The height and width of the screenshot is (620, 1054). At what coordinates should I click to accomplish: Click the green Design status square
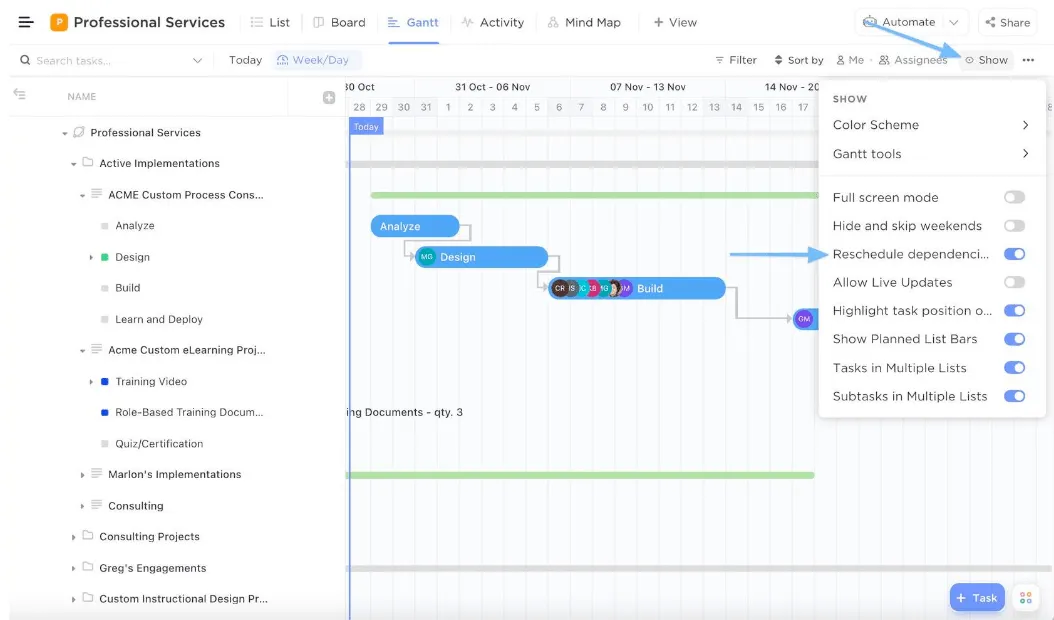[x=104, y=257]
